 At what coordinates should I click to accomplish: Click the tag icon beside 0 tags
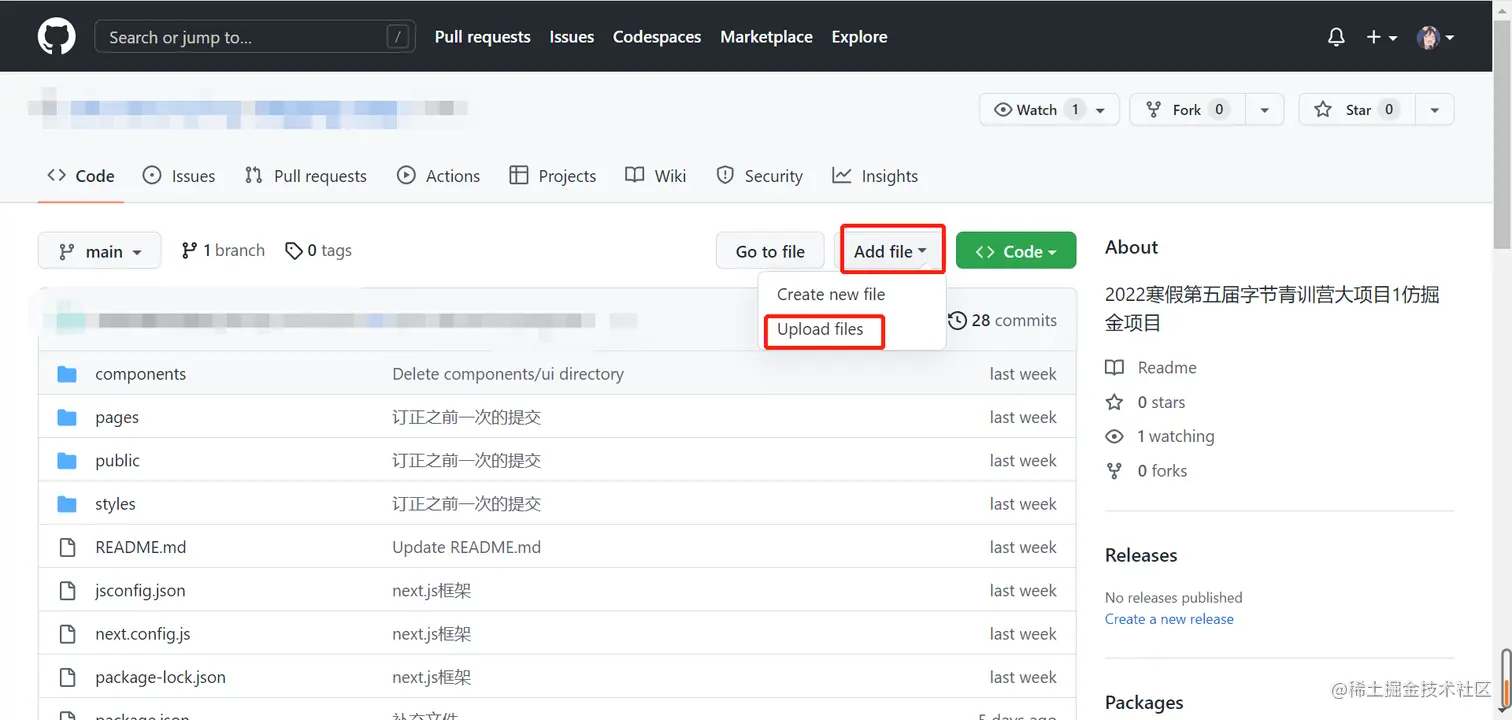294,251
